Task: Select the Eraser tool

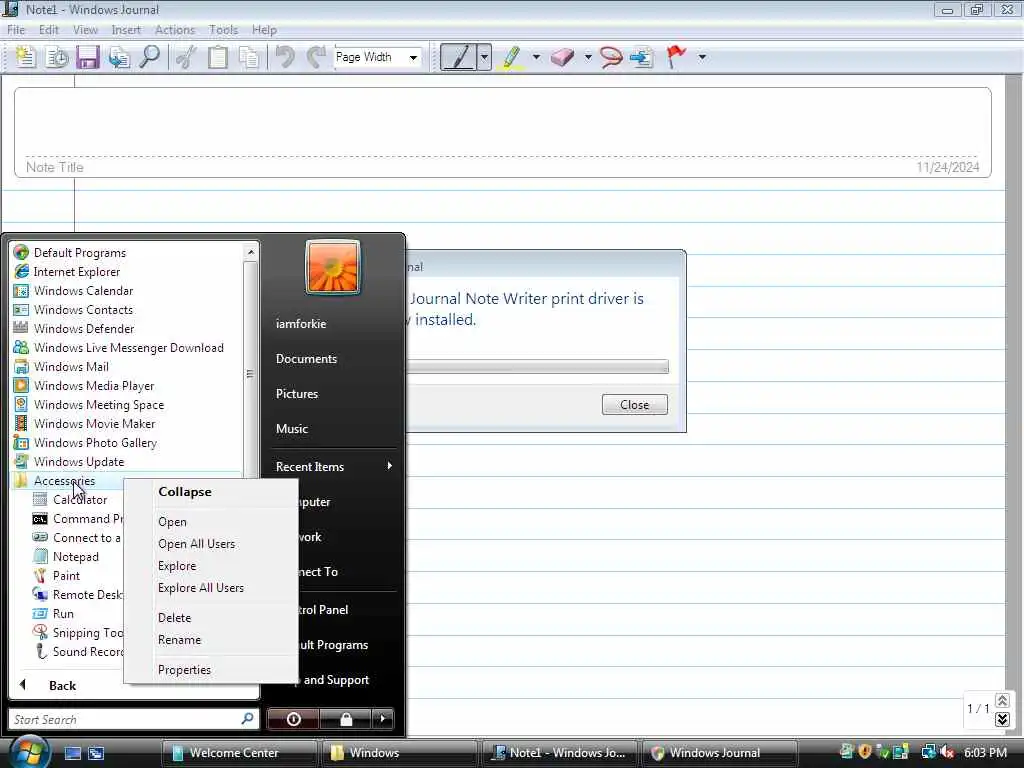Action: click(x=562, y=57)
